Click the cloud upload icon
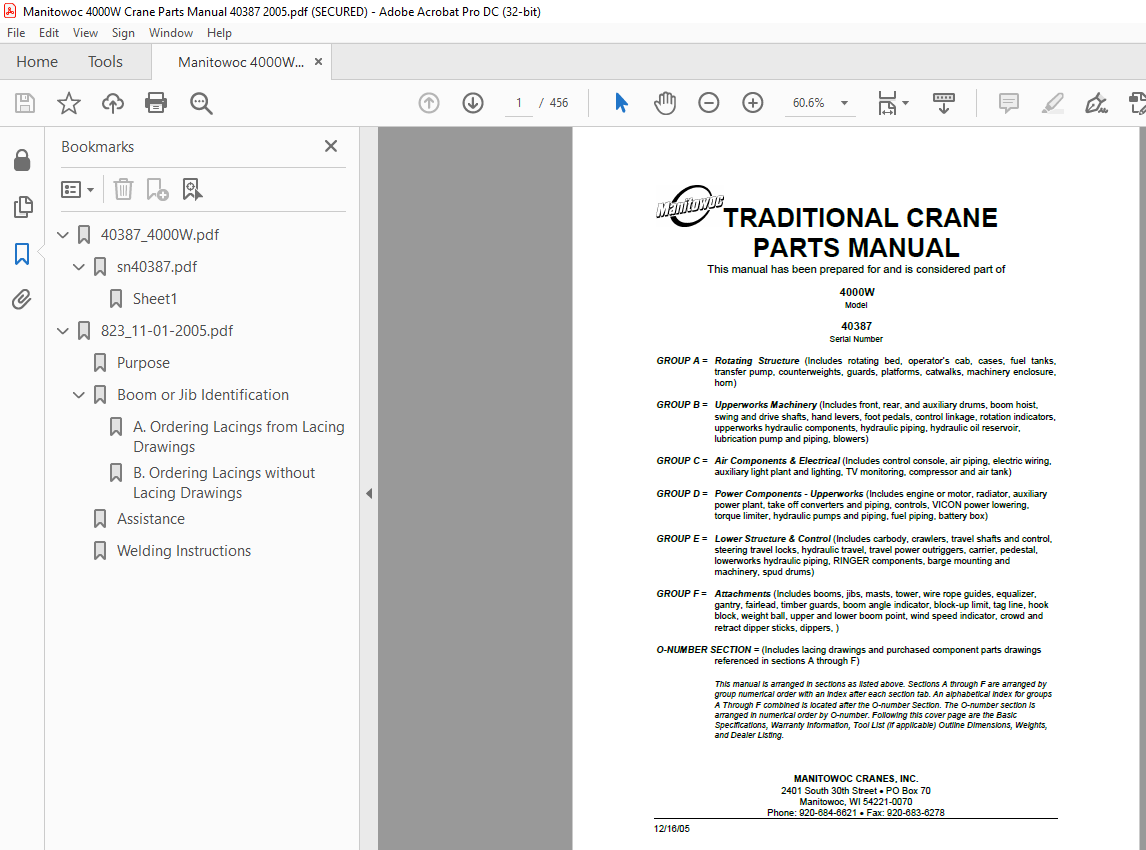Screen dimensions: 1146x850 113,103
